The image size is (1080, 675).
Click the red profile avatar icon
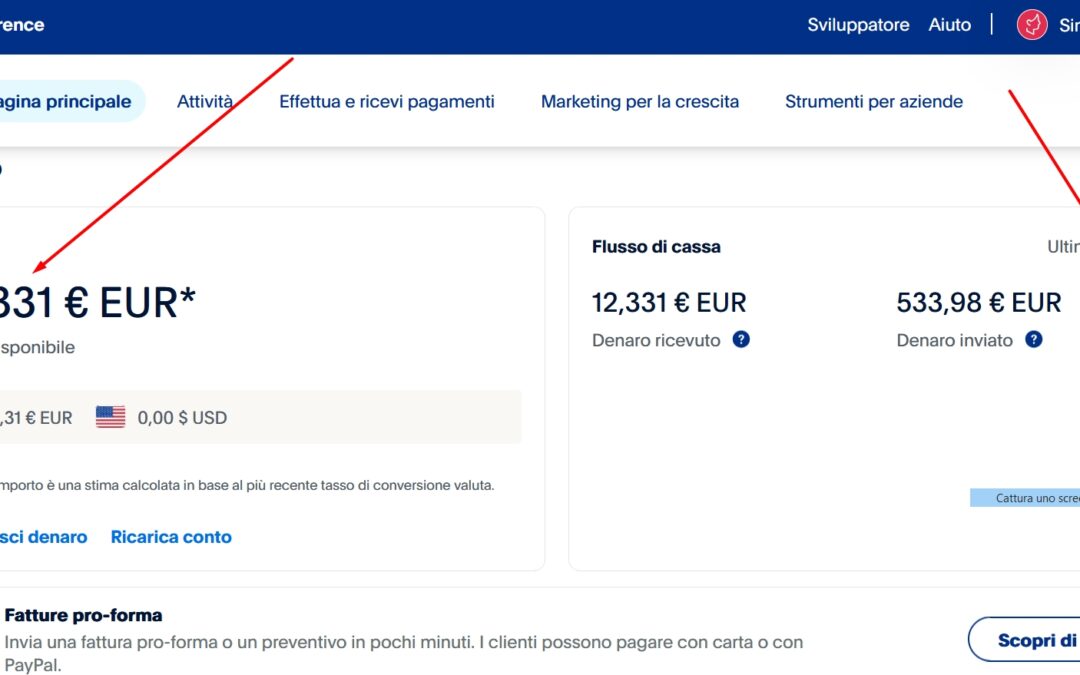(x=1032, y=25)
